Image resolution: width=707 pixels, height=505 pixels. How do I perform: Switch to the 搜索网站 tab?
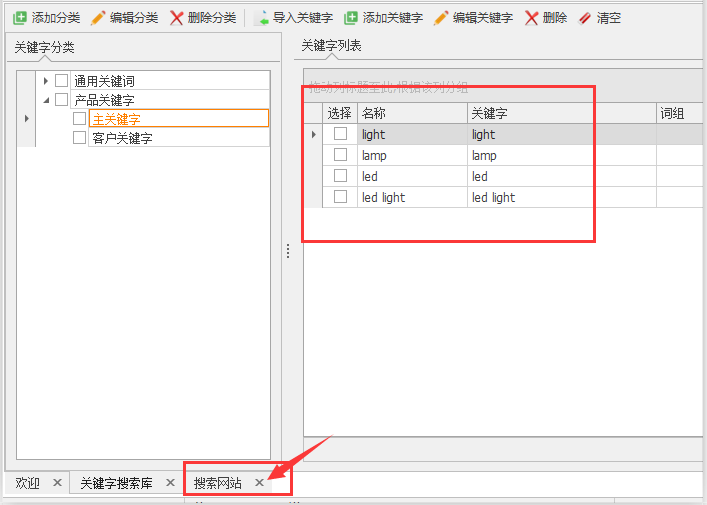pos(218,483)
